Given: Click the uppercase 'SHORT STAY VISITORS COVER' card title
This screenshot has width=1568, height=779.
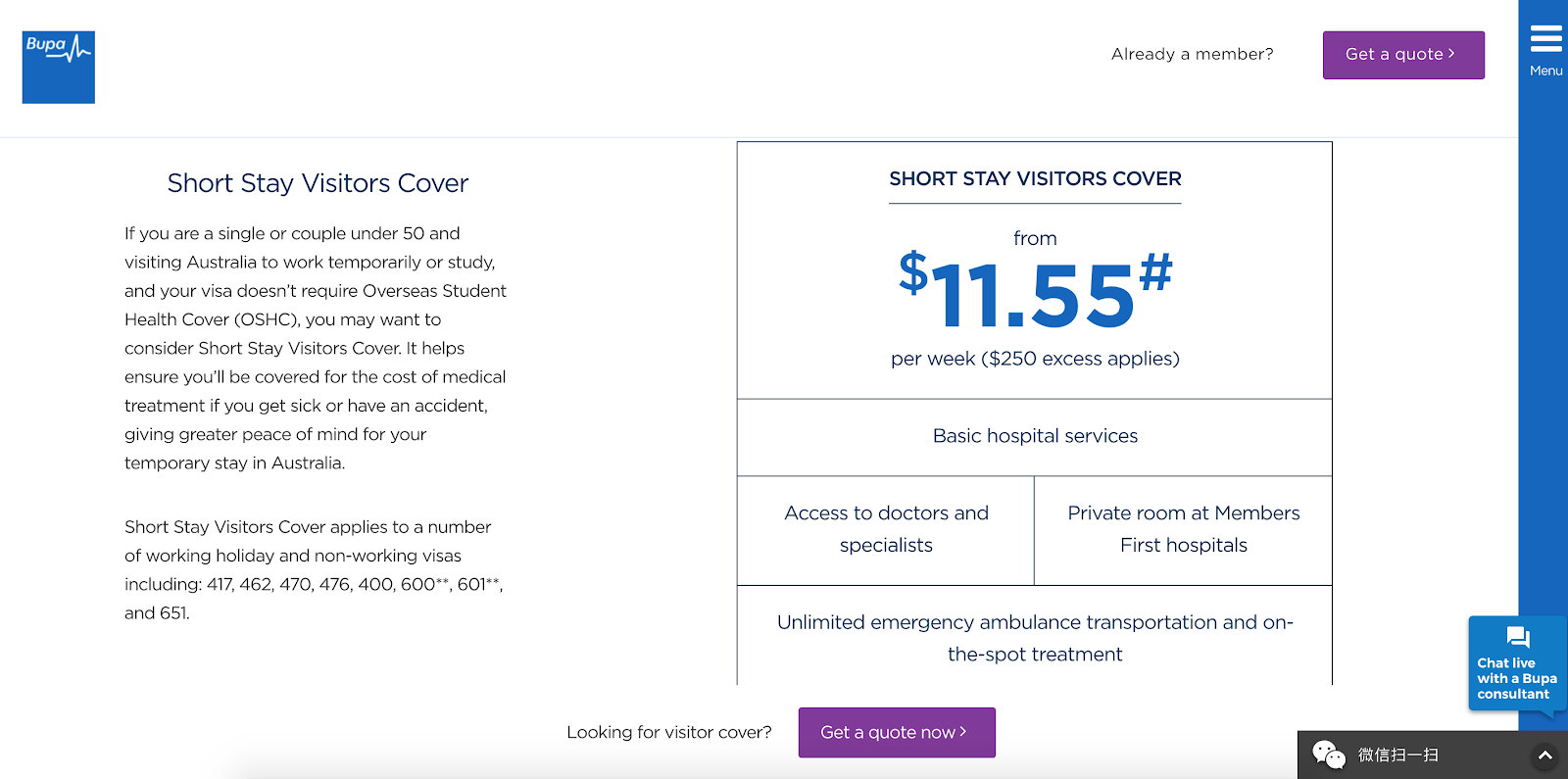Looking at the screenshot, I should pos(1035,179).
